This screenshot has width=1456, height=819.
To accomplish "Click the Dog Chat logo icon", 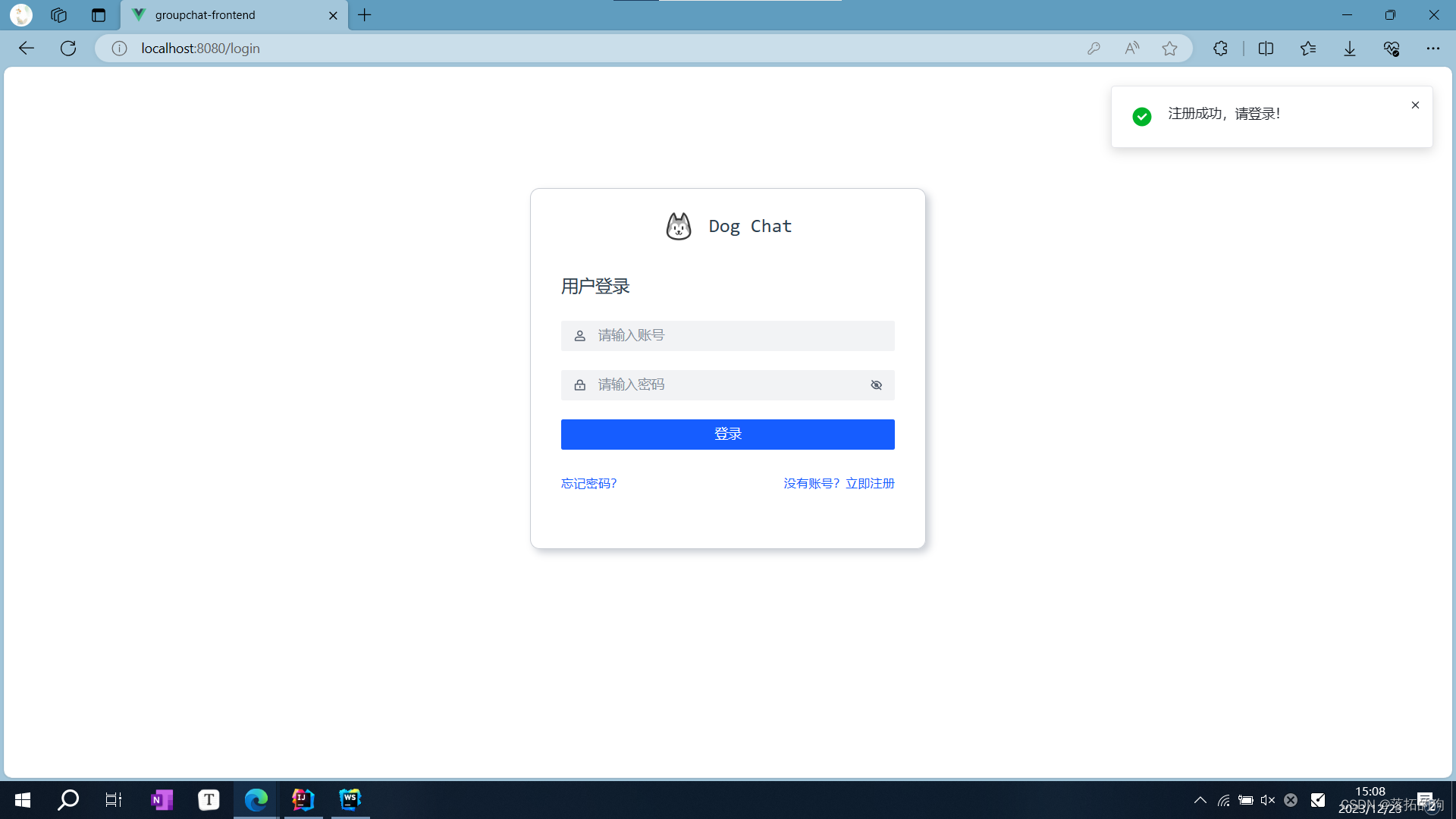I will pos(679,226).
